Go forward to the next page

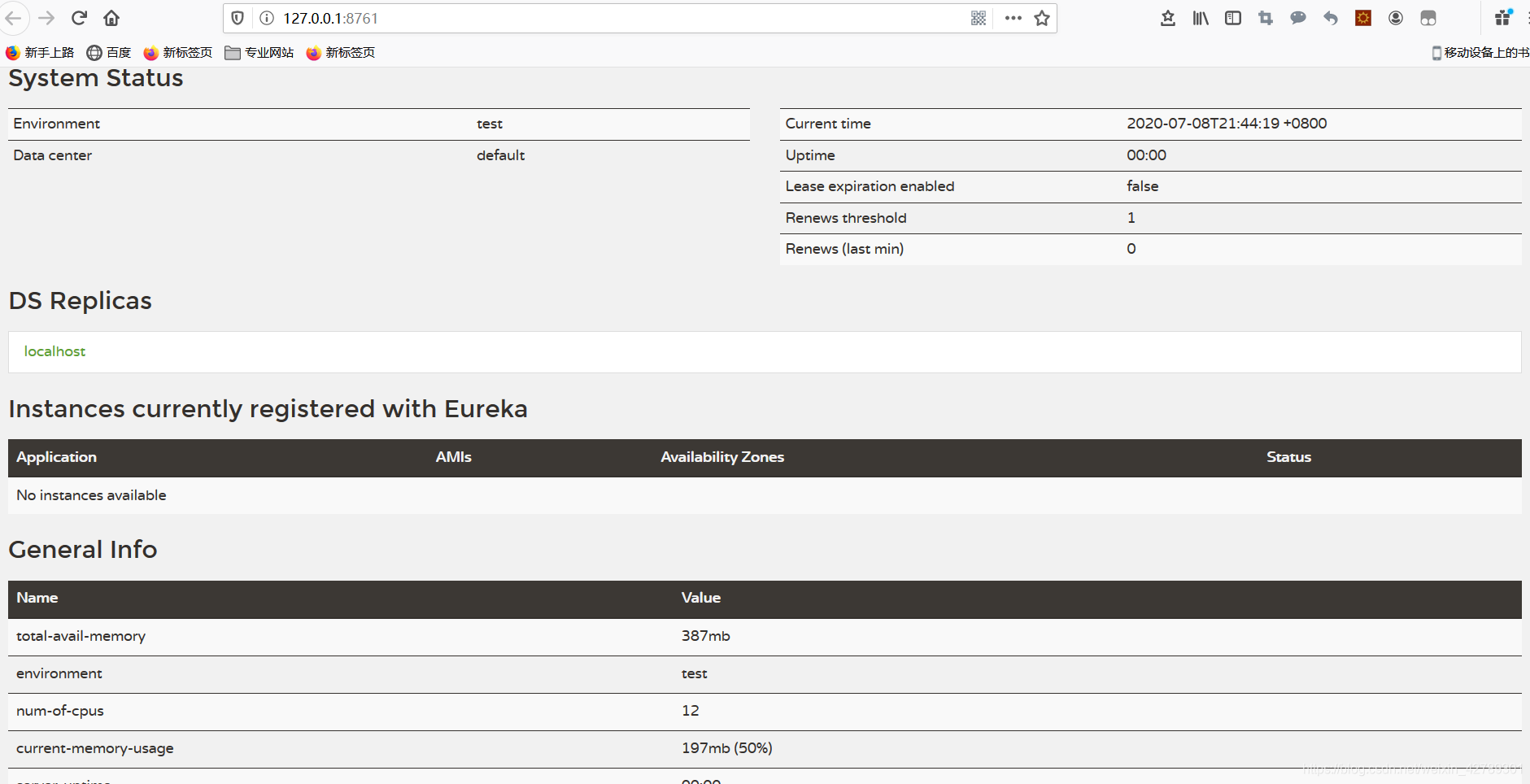point(46,18)
